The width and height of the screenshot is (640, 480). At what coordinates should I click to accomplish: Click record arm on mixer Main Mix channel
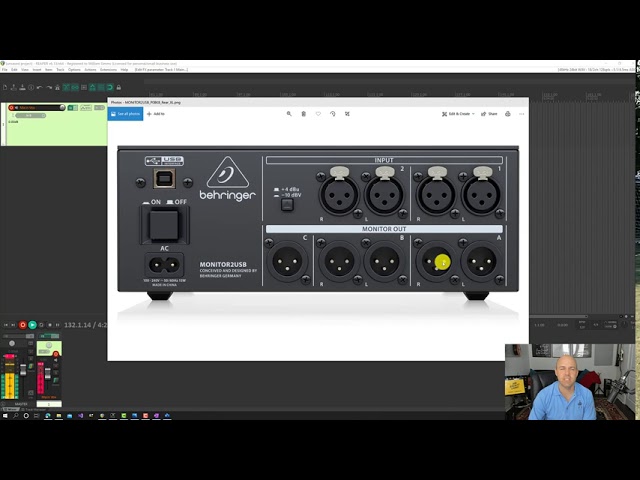pyautogui.click(x=56, y=354)
